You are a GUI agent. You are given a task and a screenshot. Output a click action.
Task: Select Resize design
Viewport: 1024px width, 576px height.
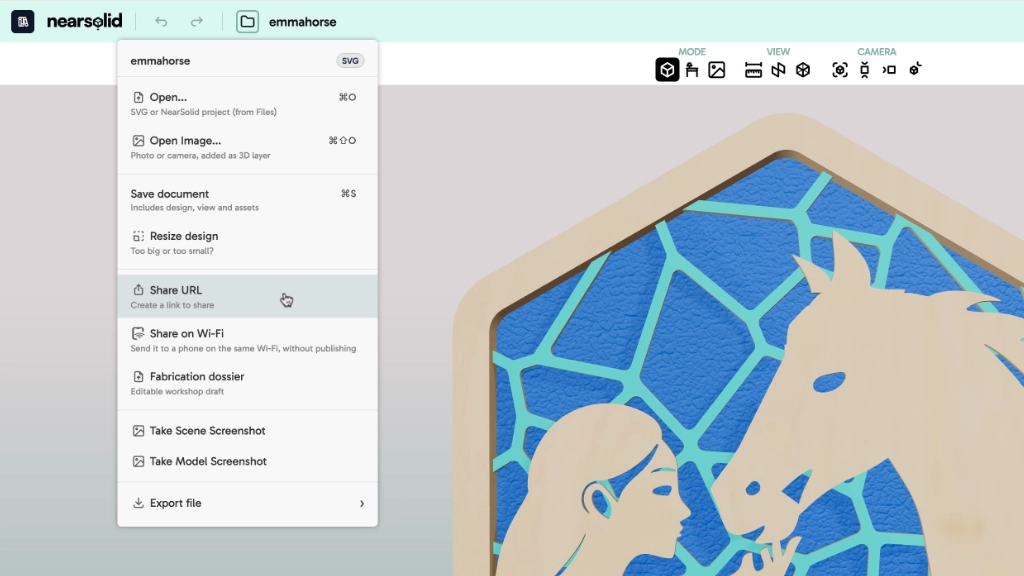pos(248,242)
